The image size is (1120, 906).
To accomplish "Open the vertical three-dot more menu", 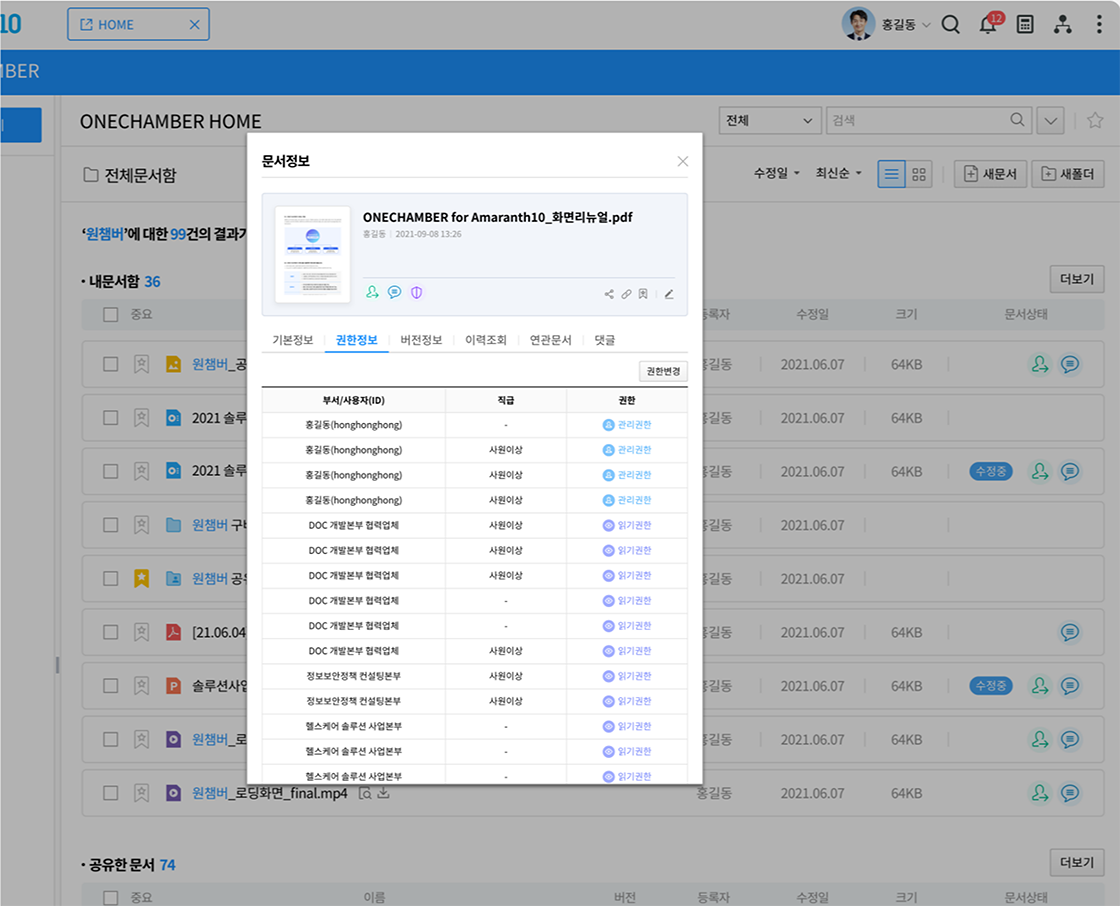I will point(1099,24).
